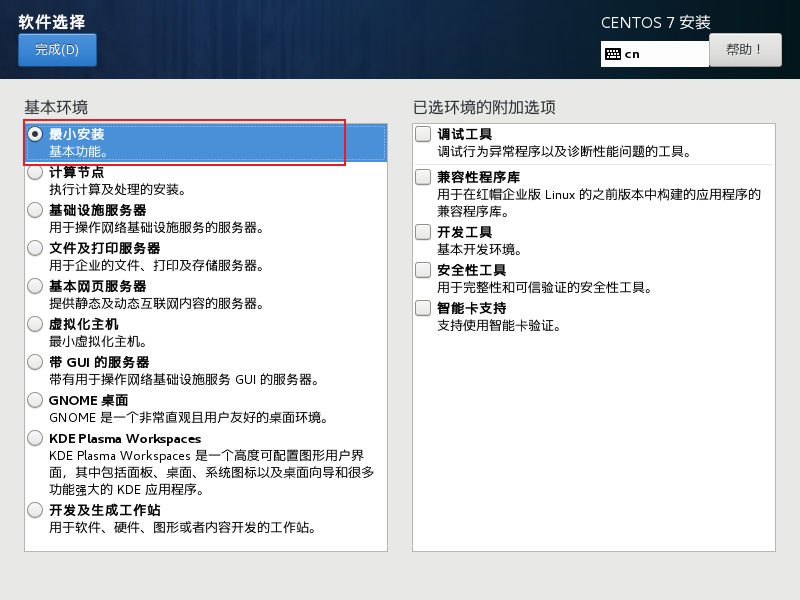
Task: Enable the 安全性工具 checkbox
Action: tap(423, 270)
